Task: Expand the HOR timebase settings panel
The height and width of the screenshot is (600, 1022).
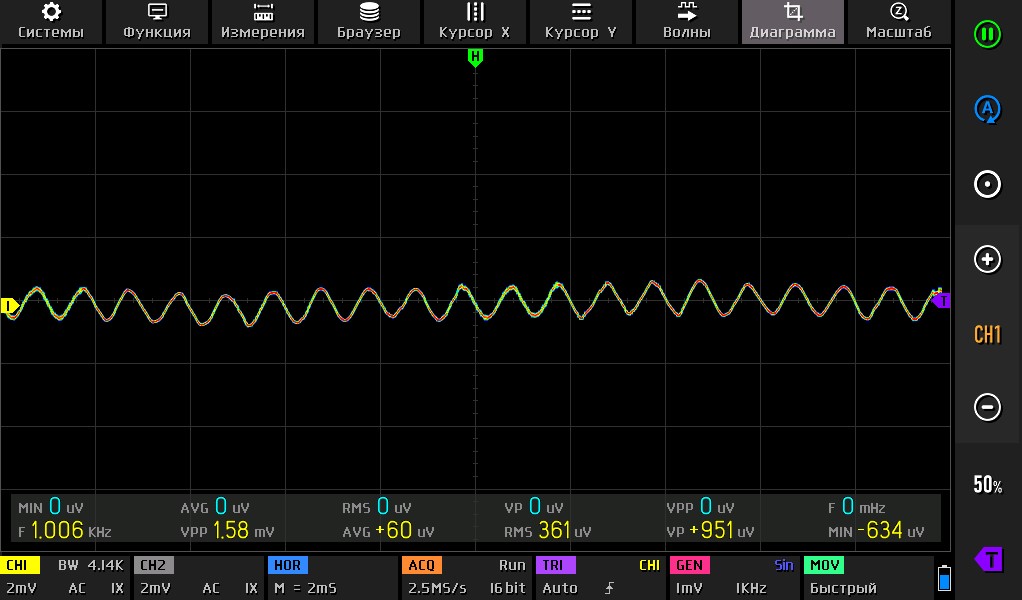Action: tap(330, 577)
